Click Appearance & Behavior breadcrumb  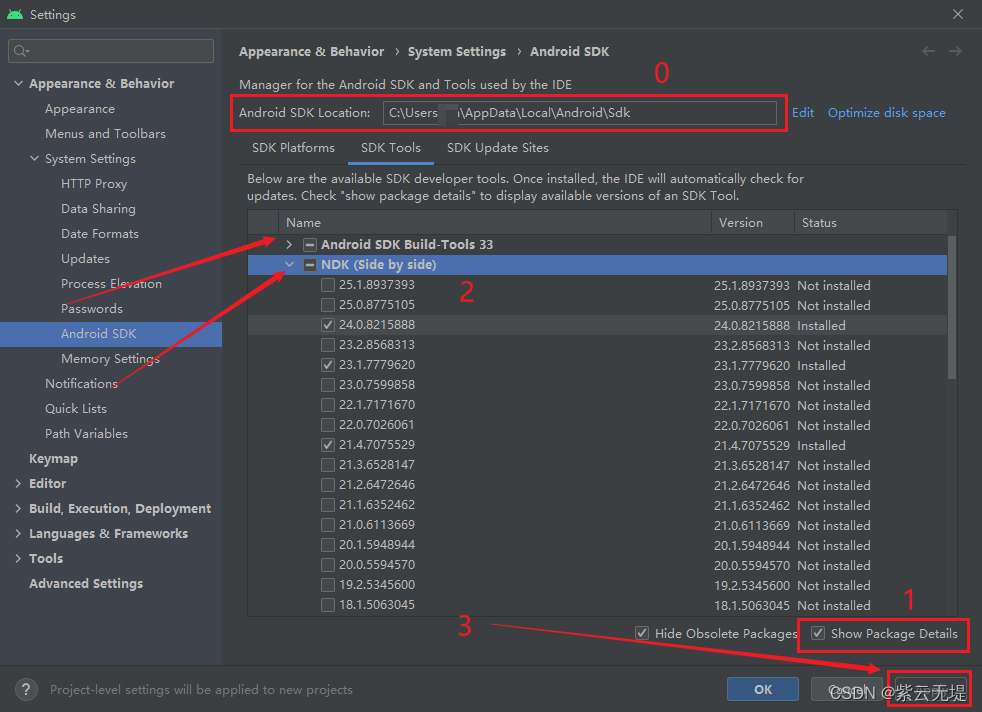(x=311, y=52)
